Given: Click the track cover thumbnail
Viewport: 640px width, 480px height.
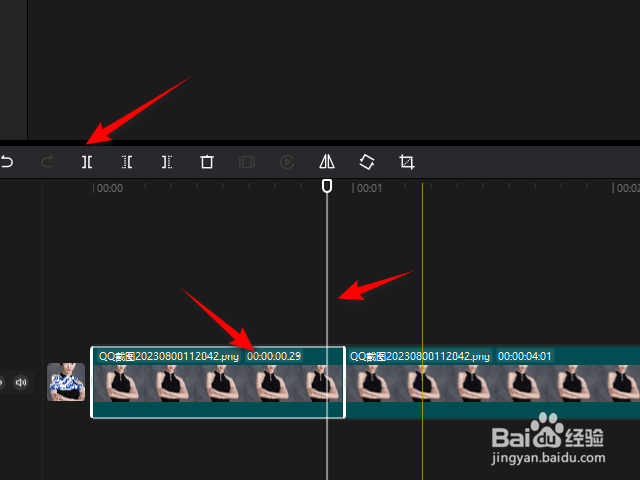Looking at the screenshot, I should 66,382.
